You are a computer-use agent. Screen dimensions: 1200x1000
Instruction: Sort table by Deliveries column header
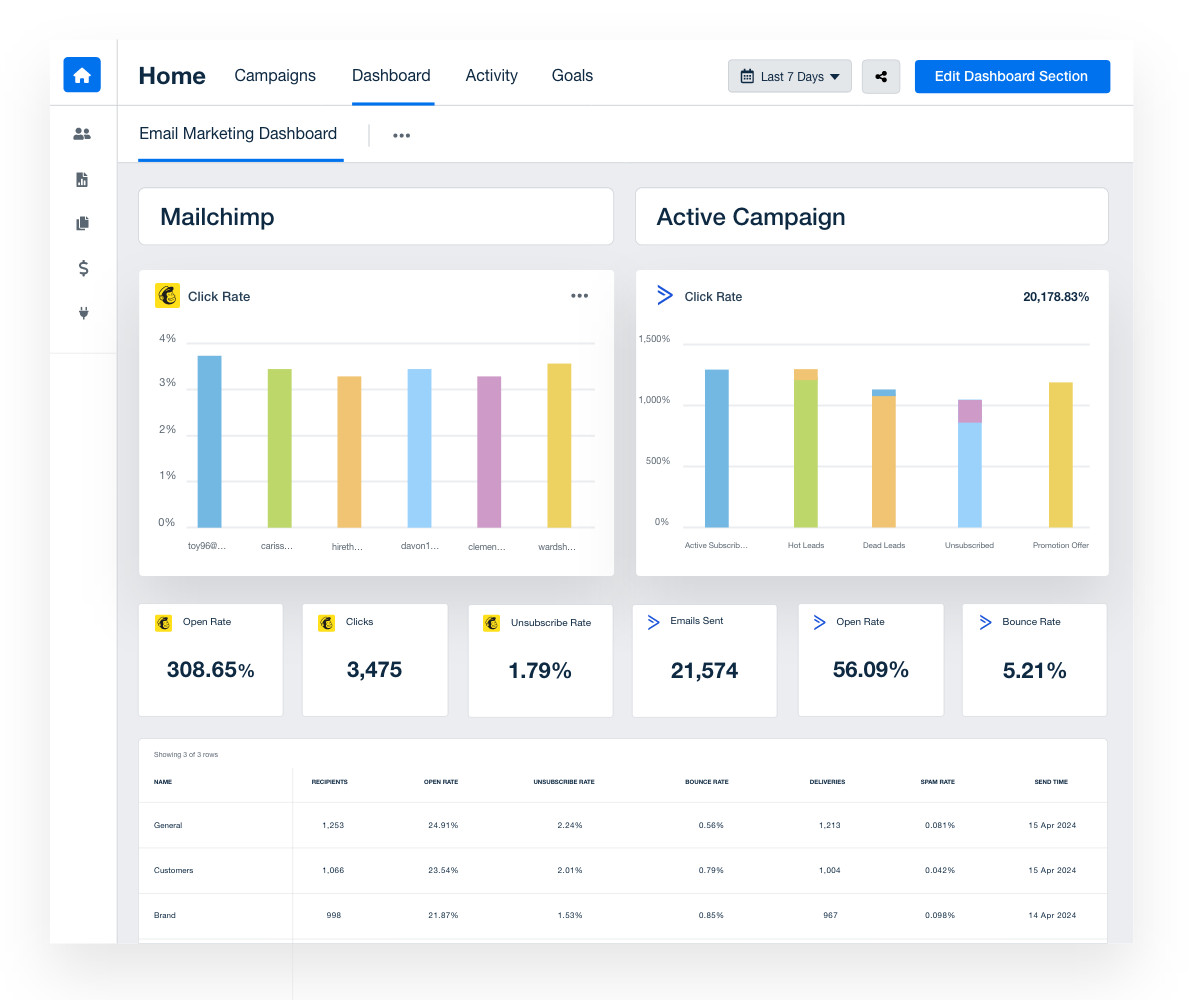827,781
